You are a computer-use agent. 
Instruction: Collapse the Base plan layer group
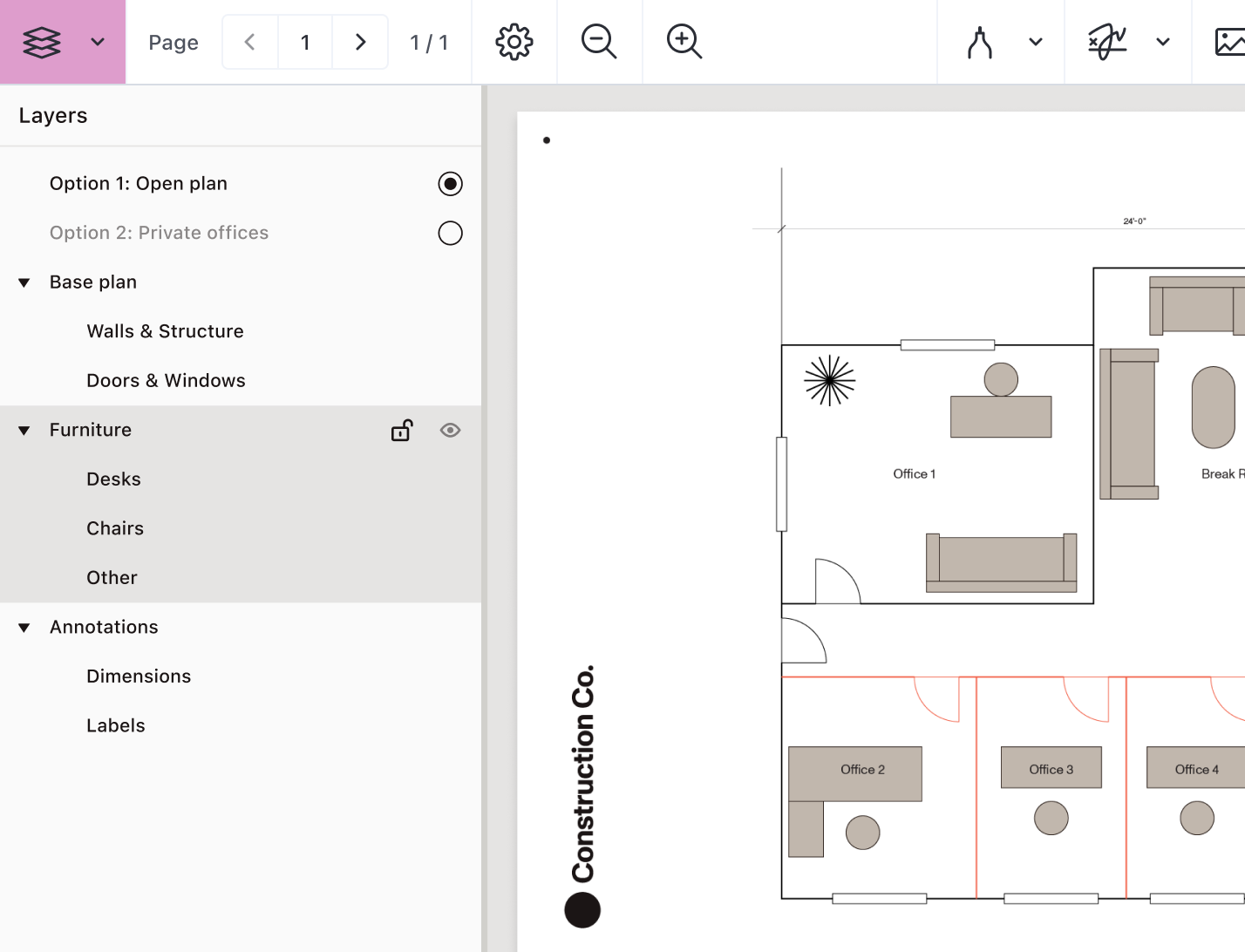pos(24,282)
